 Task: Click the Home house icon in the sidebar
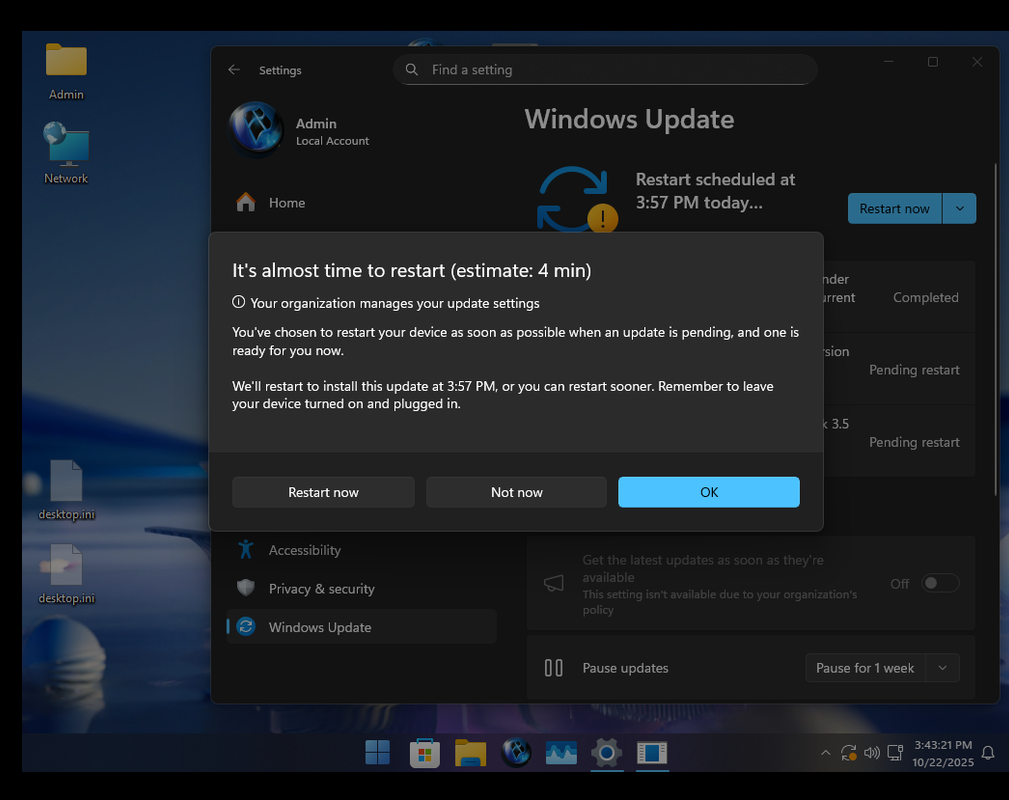point(245,202)
